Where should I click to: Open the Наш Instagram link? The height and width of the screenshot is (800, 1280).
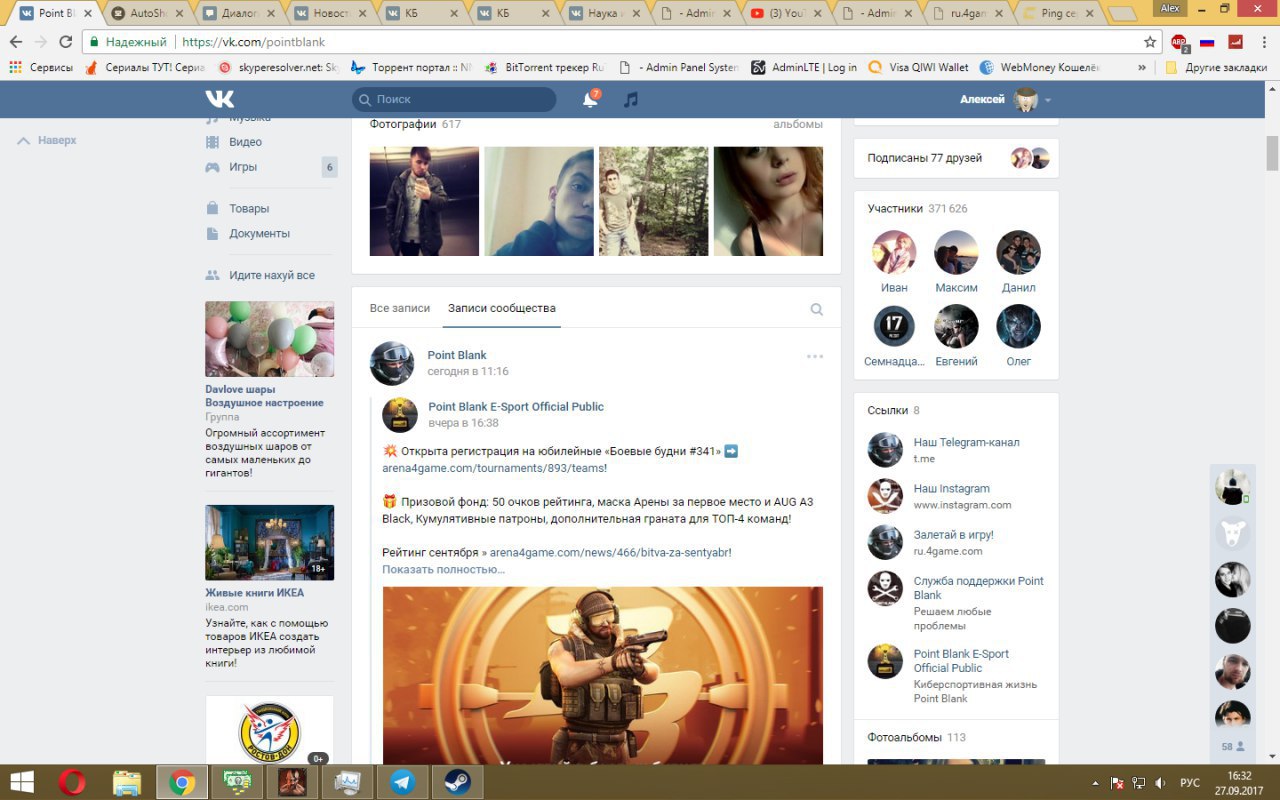click(952, 489)
